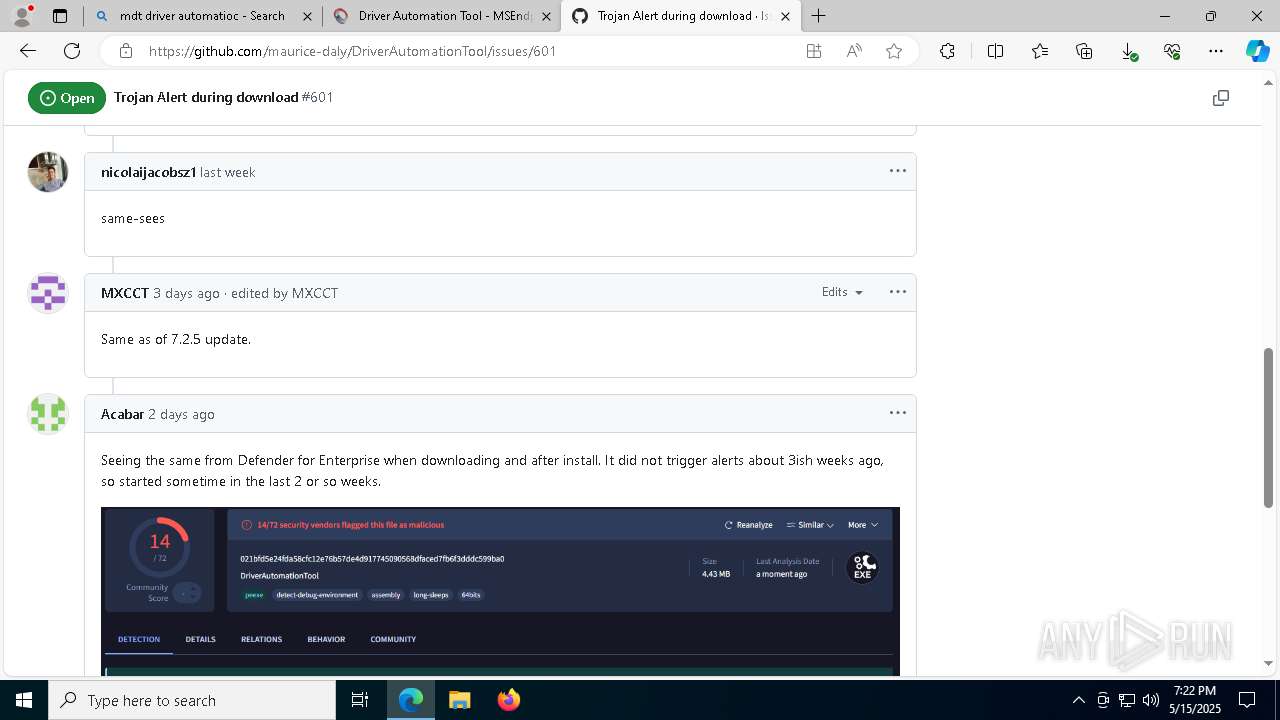
Task: Close the Driver Automation Tool tab
Action: pos(547,16)
